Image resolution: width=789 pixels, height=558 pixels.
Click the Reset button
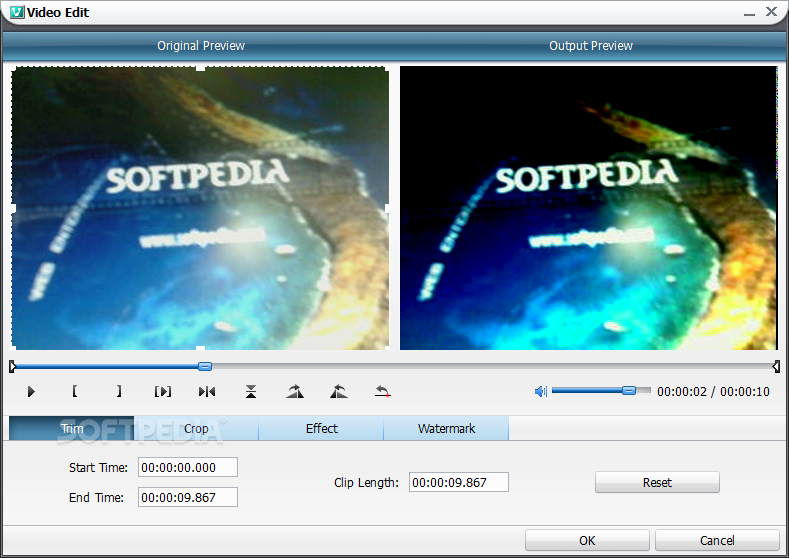point(657,482)
